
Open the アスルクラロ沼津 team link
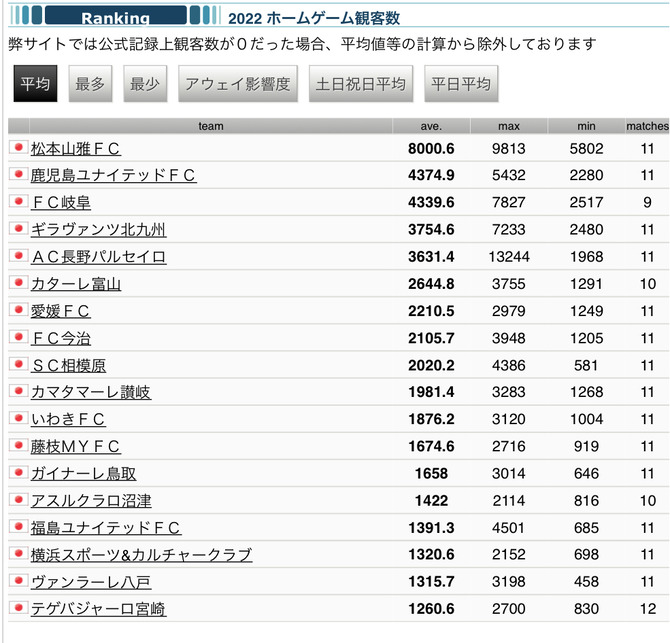pos(91,501)
